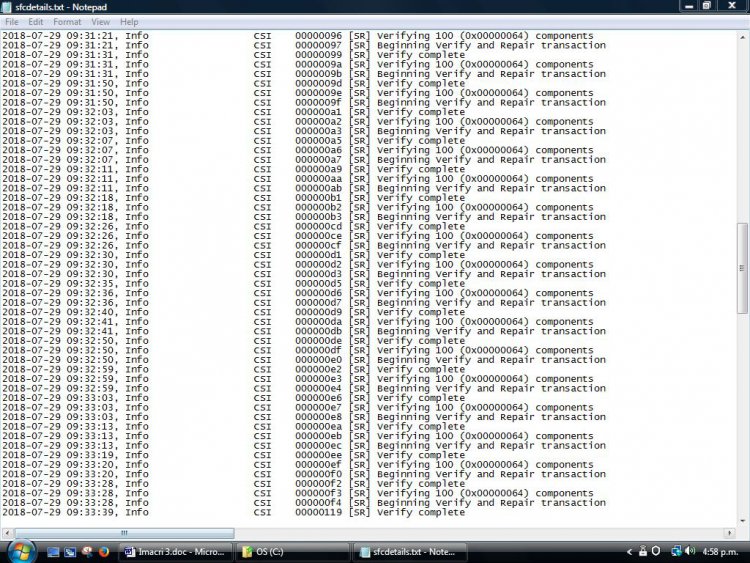The image size is (750, 563).
Task: Open the File menu
Action: pos(12,21)
